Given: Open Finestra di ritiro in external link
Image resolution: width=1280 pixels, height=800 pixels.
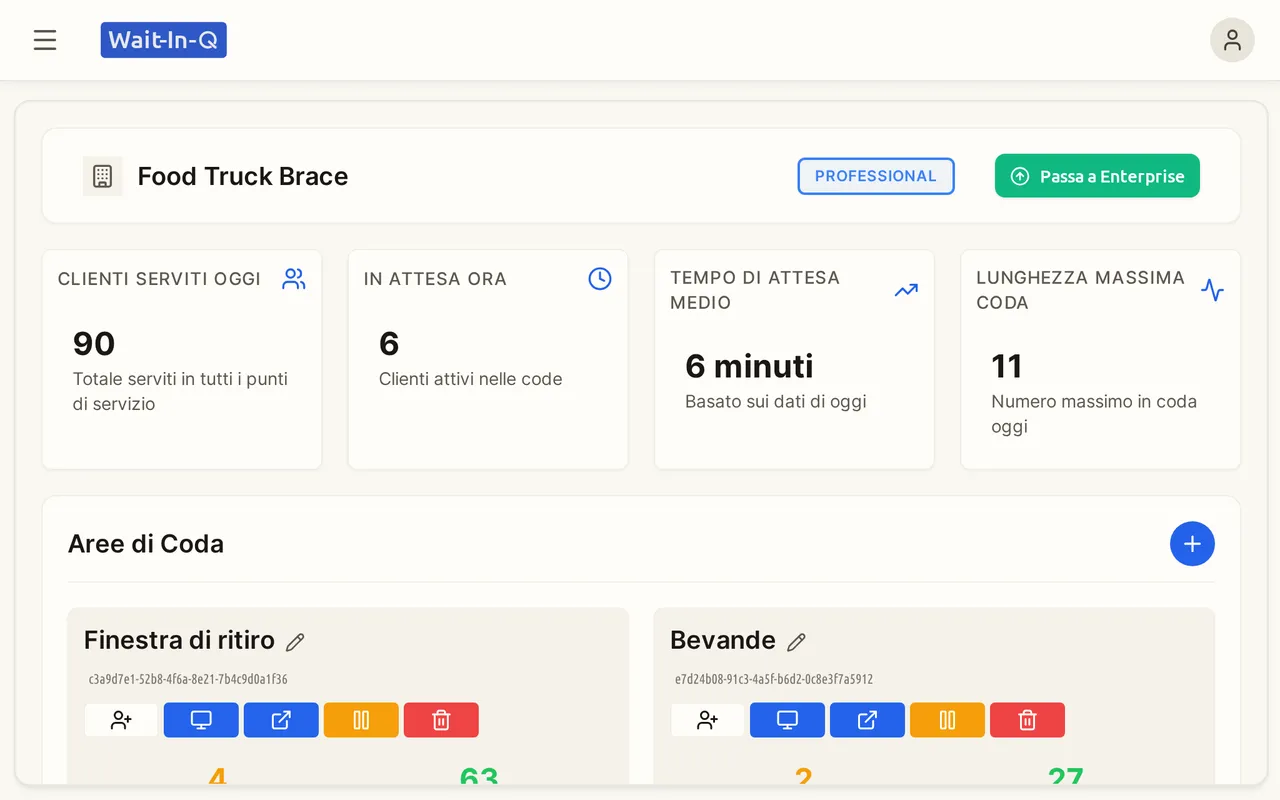Looking at the screenshot, I should 281,720.
